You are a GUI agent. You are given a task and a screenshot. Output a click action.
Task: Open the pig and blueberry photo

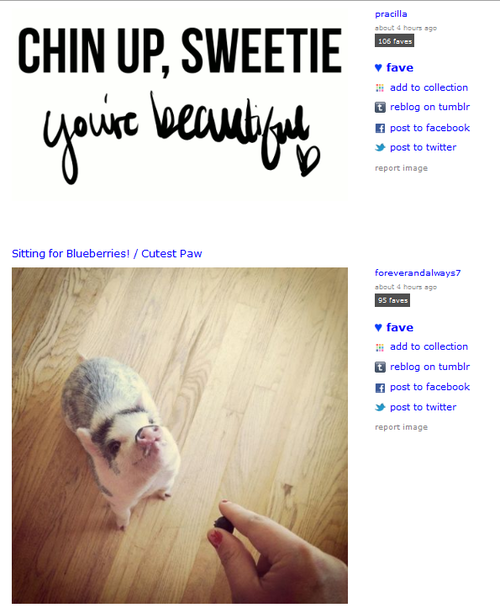tap(180, 435)
